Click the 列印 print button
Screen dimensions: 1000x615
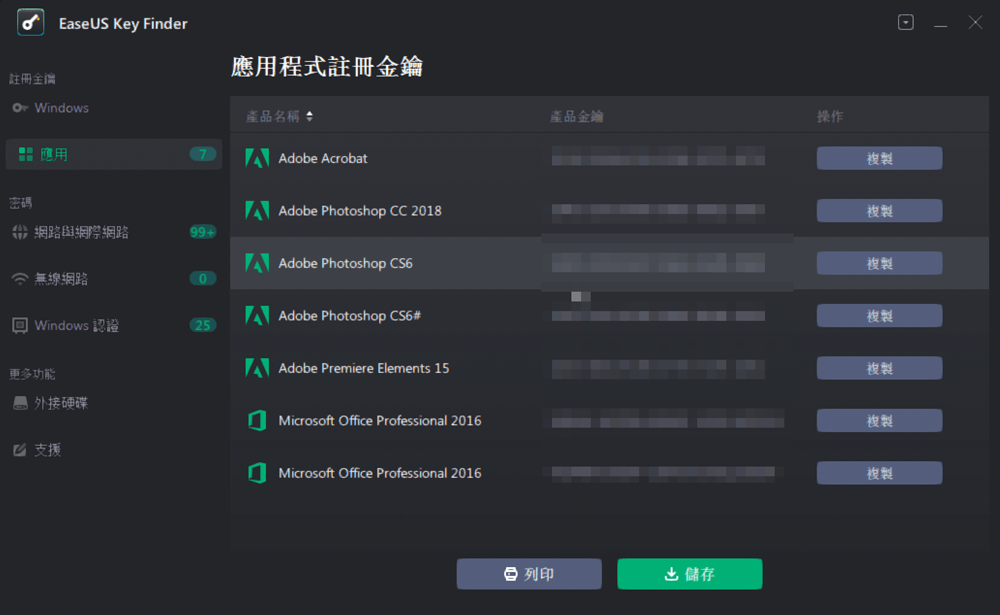(529, 574)
